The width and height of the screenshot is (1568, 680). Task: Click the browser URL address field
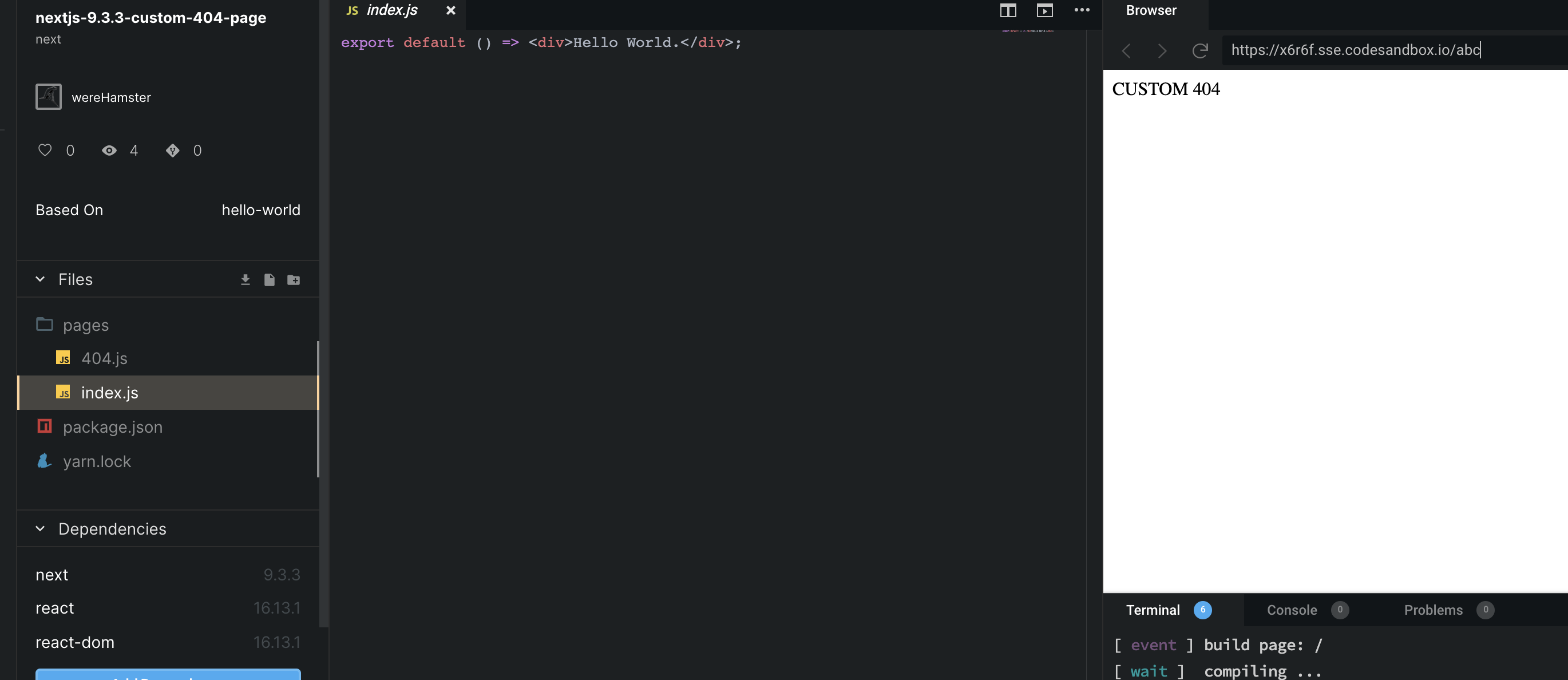pos(1395,50)
